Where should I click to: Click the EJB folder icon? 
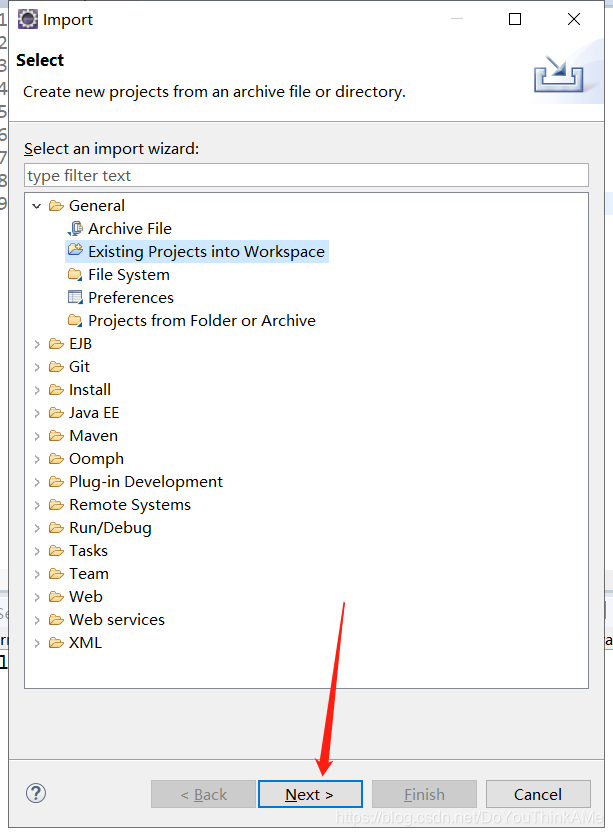click(x=56, y=344)
